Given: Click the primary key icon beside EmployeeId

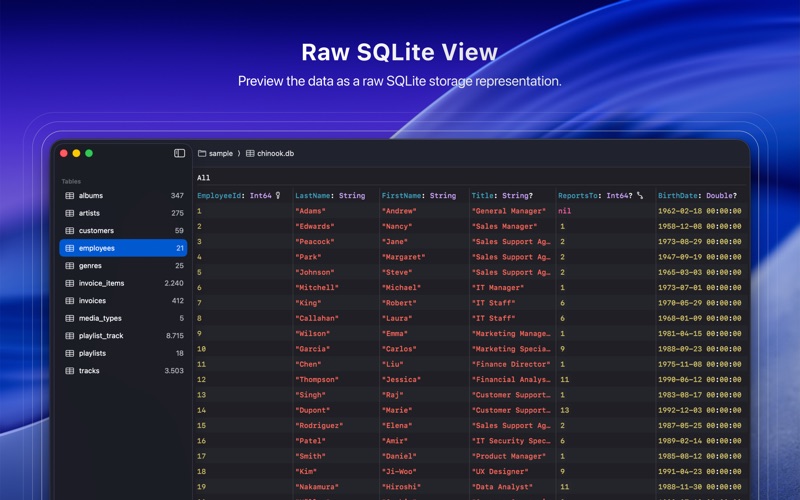Looking at the screenshot, I should click(x=278, y=195).
